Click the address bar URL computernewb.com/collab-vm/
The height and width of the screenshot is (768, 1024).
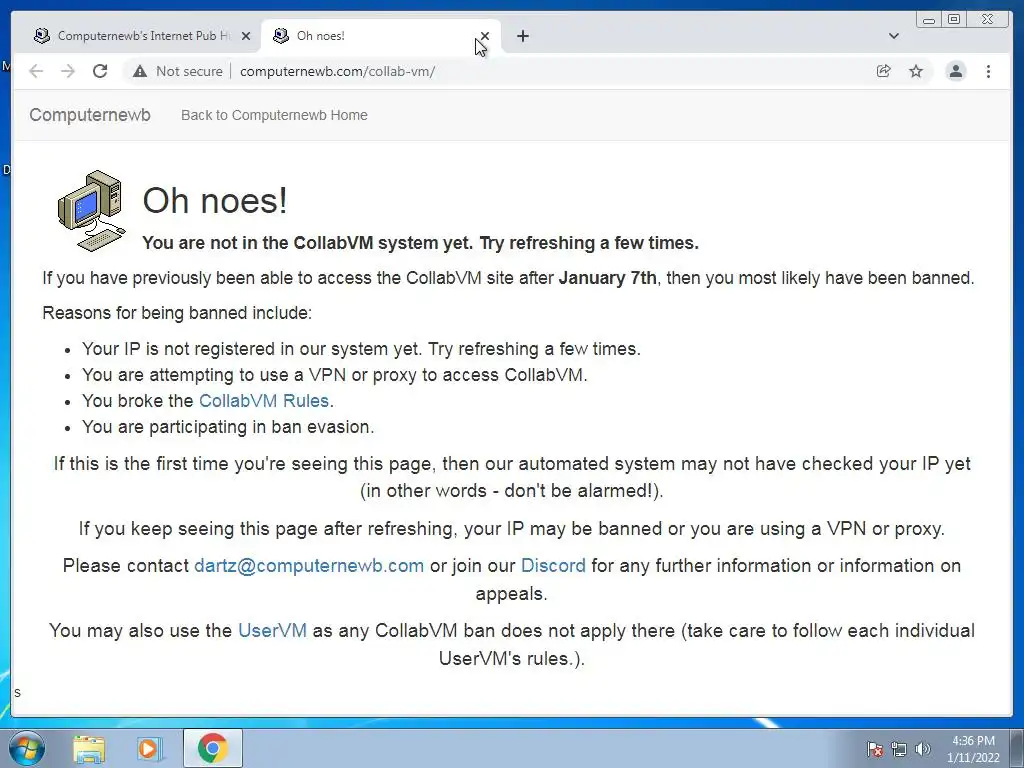(337, 71)
